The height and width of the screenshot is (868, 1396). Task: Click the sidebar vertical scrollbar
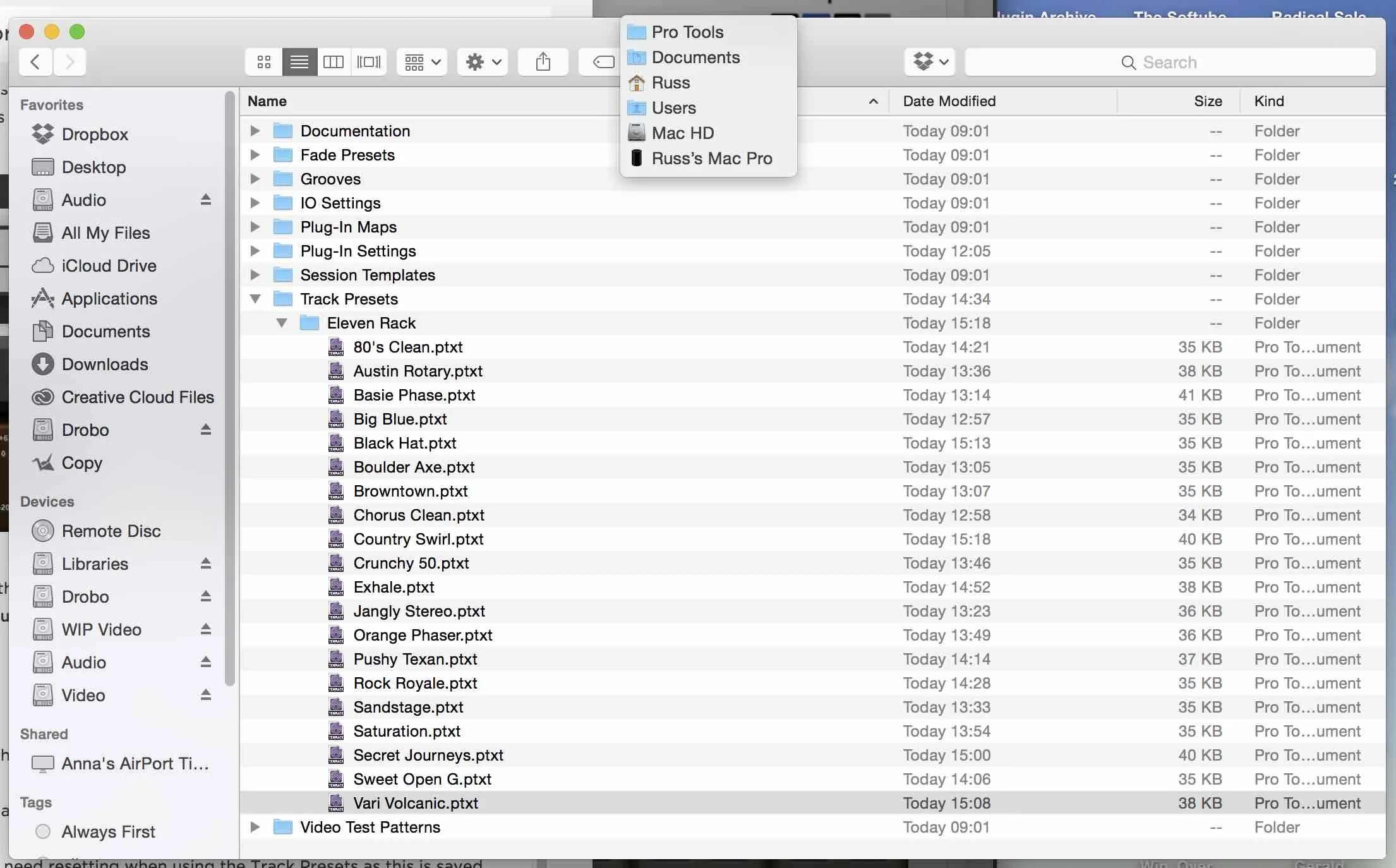(230, 389)
